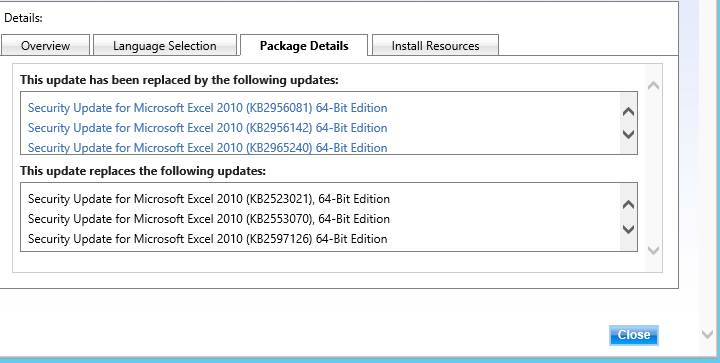This screenshot has height=363, width=720.
Task: Click the details panel scroll up arrow
Action: [653, 85]
